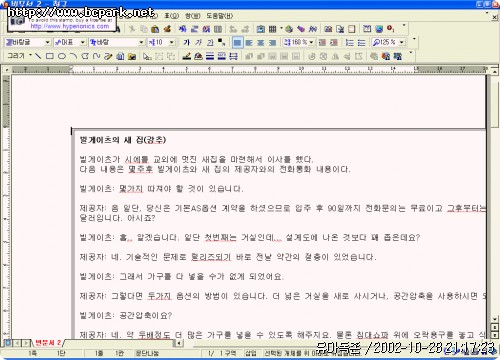Open the 창 menu
Screen dimensions: 500x360
point(193,16)
